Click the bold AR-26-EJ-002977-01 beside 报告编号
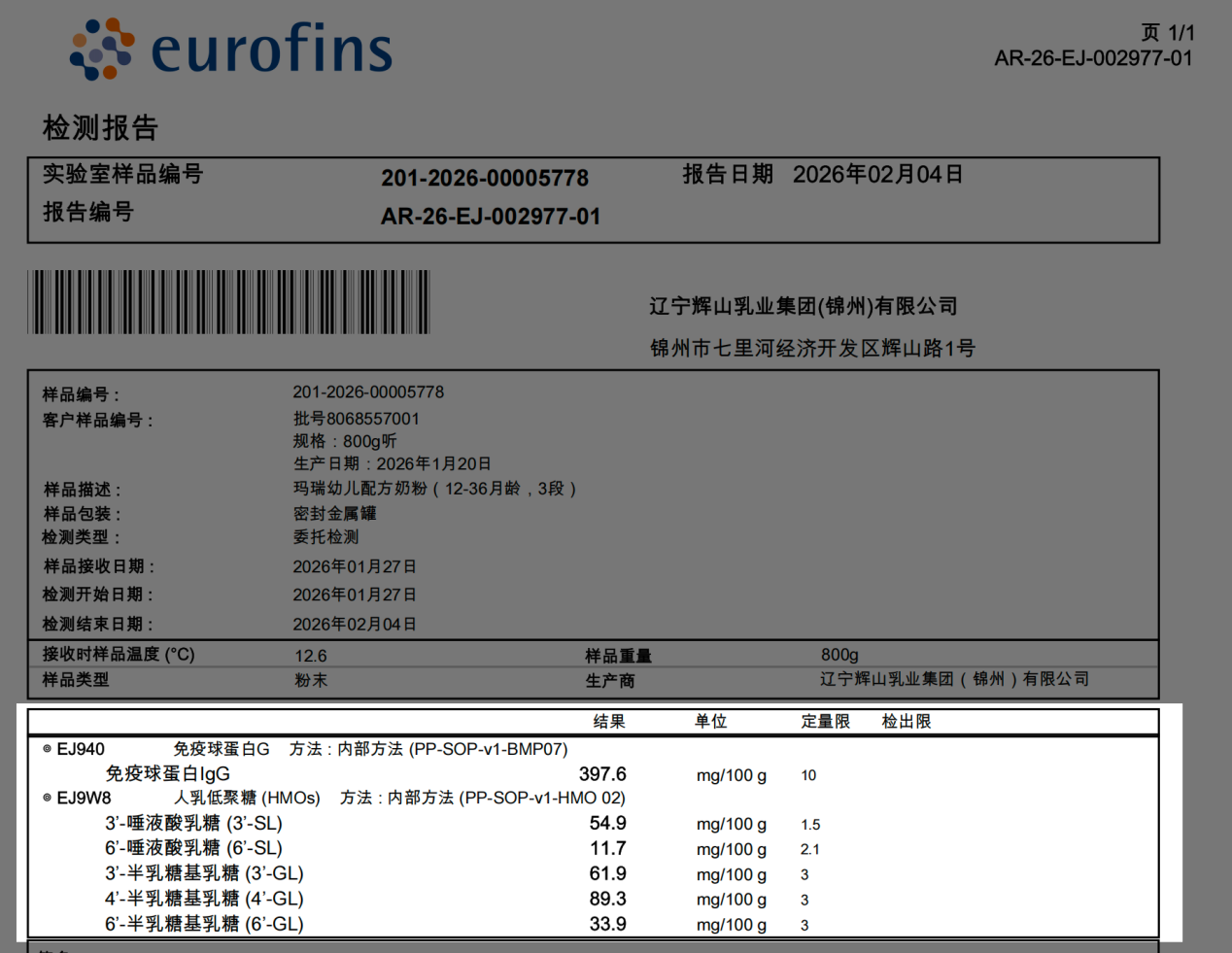Image resolution: width=1232 pixels, height=953 pixels. pyautogui.click(x=491, y=217)
